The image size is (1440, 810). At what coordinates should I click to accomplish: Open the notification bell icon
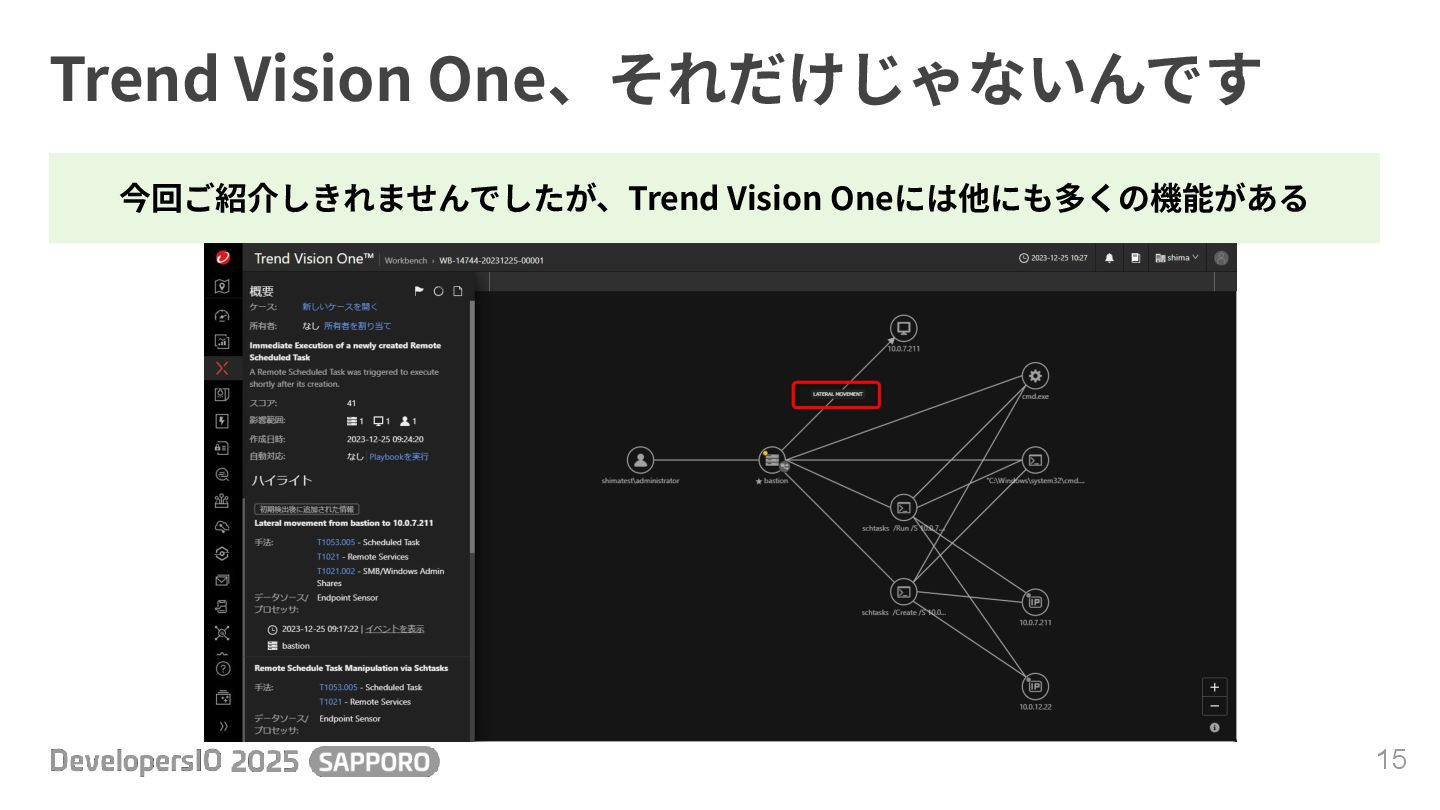click(x=1109, y=258)
